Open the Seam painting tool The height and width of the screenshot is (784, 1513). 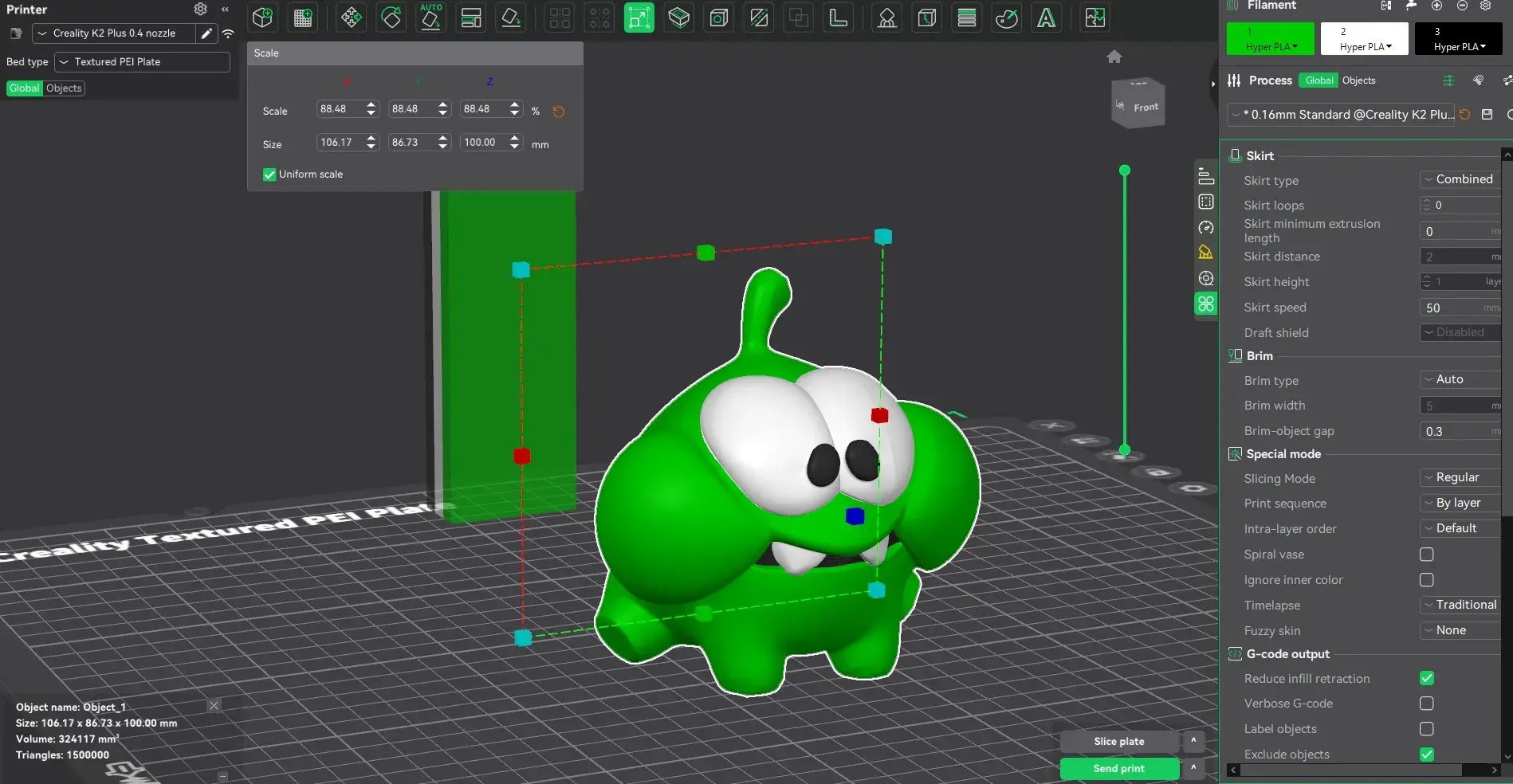point(927,18)
